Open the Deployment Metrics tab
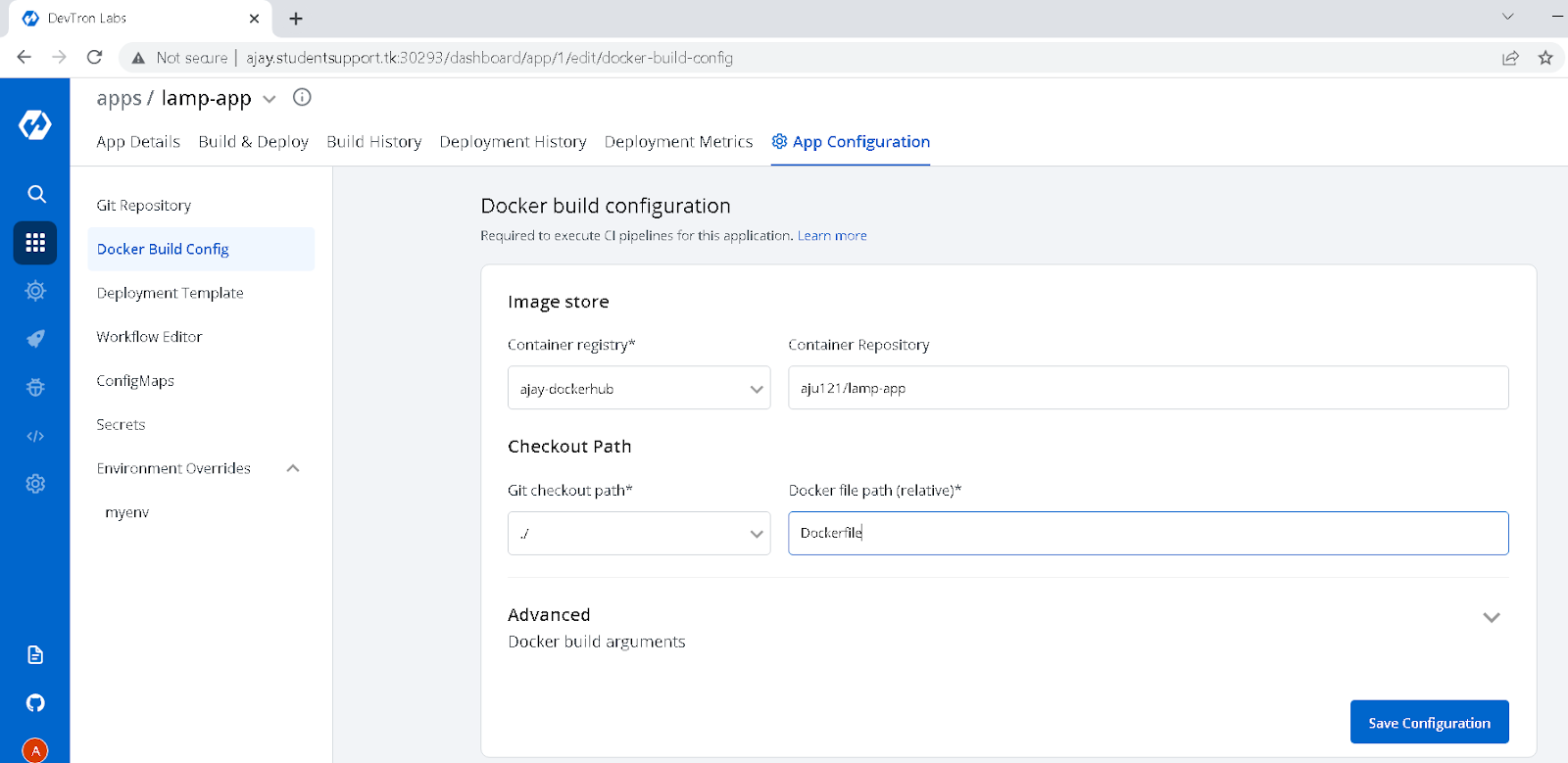Viewport: 1568px width, 763px height. [x=678, y=142]
